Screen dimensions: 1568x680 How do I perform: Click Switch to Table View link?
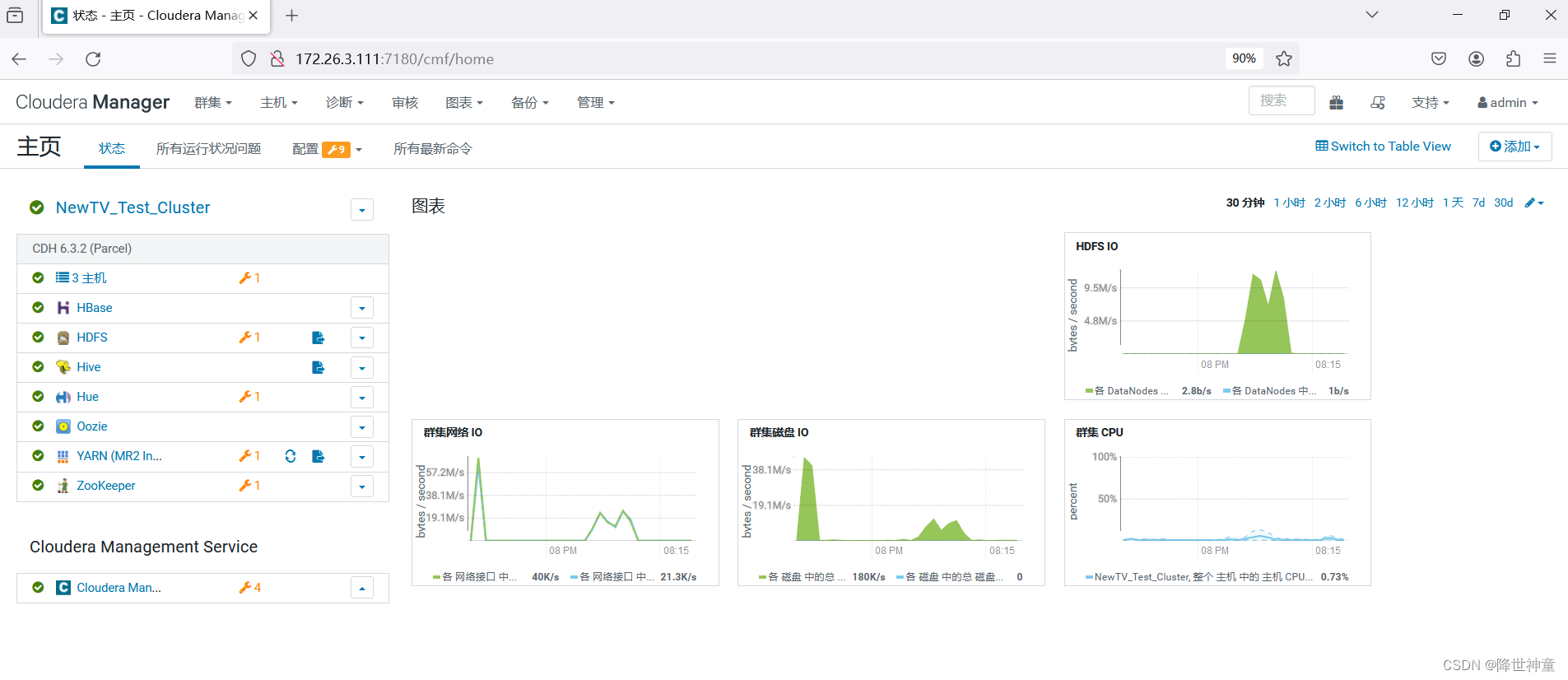[x=1383, y=147]
